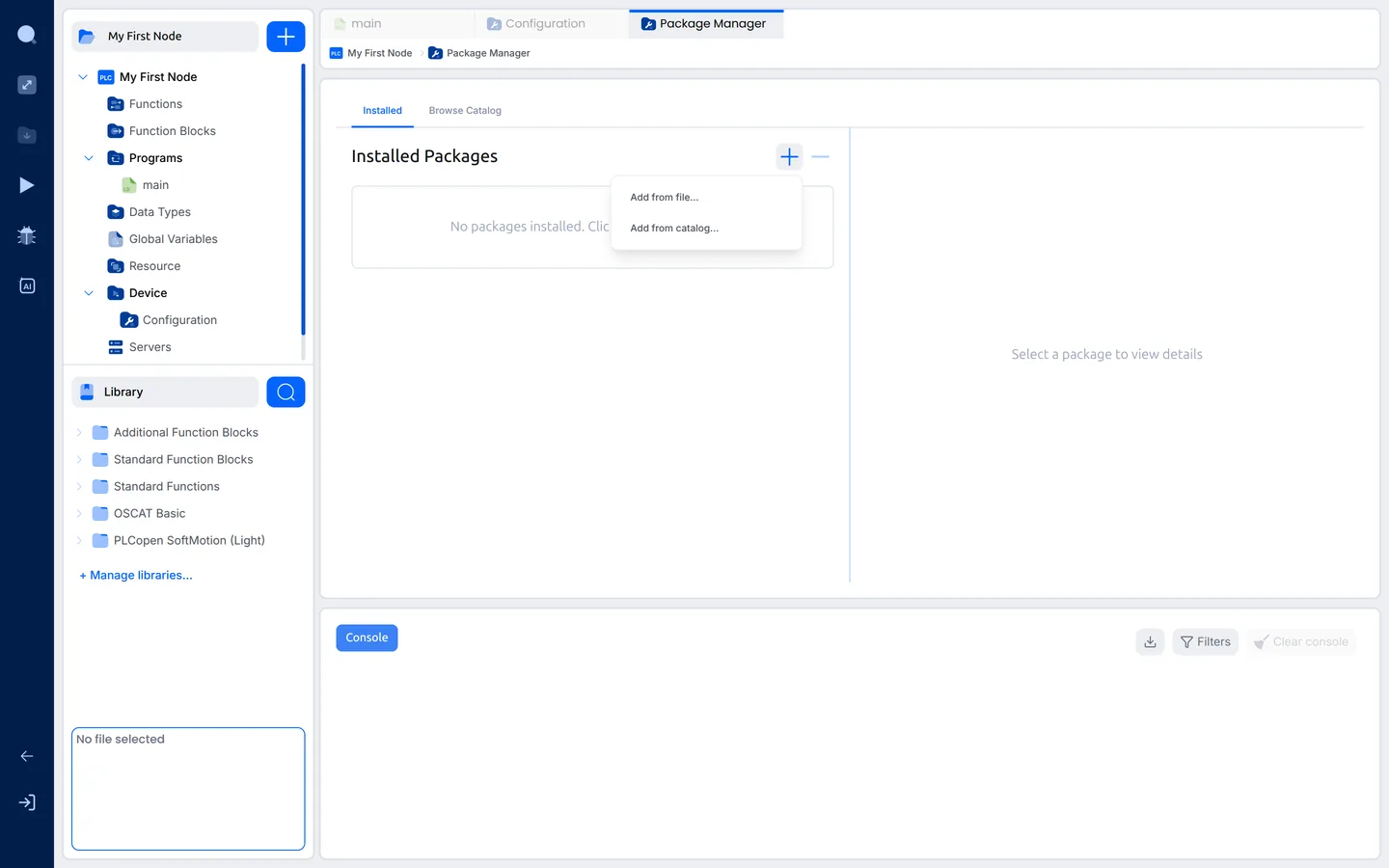1389x868 pixels.
Task: Click the blue plus button beside project name
Action: pyautogui.click(x=286, y=37)
